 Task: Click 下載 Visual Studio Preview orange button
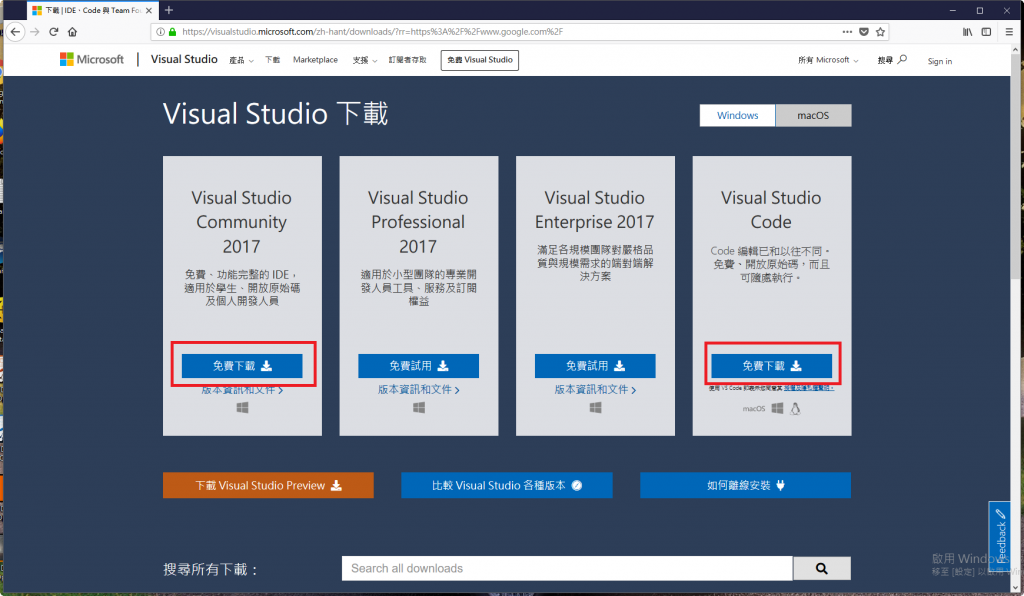(268, 485)
